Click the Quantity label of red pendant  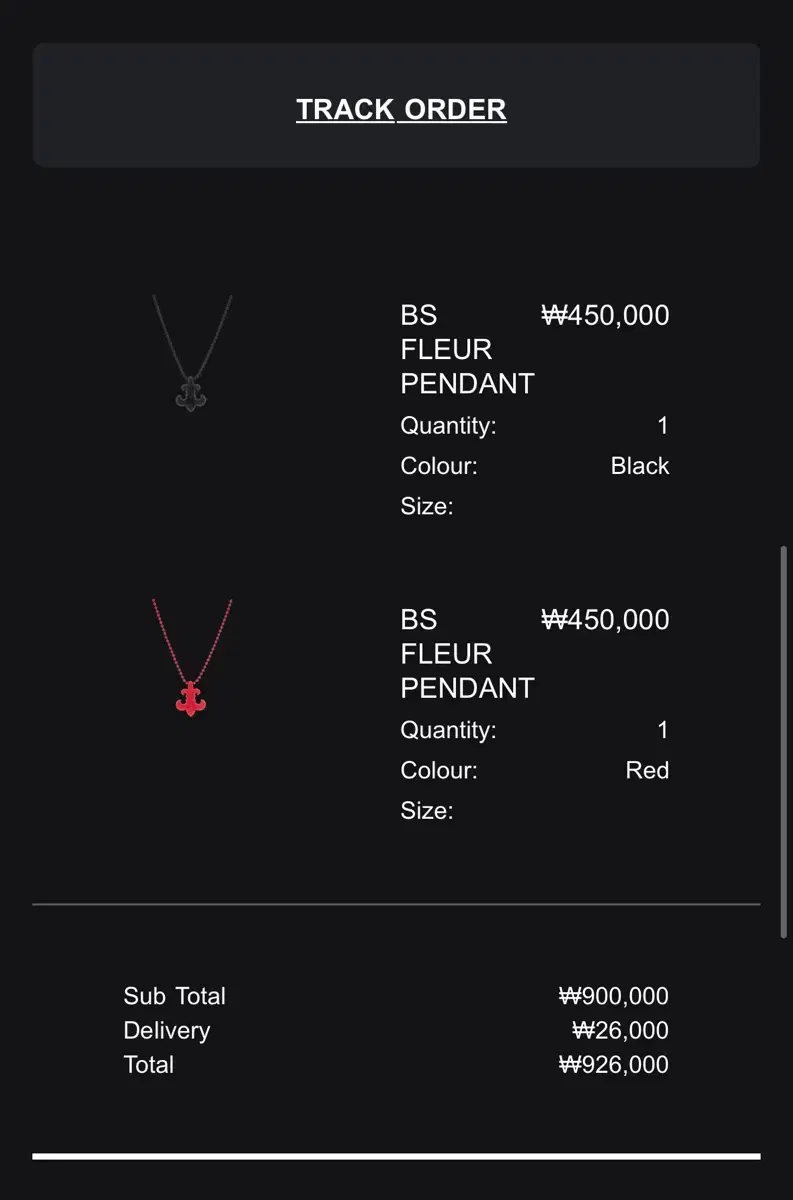click(x=448, y=730)
